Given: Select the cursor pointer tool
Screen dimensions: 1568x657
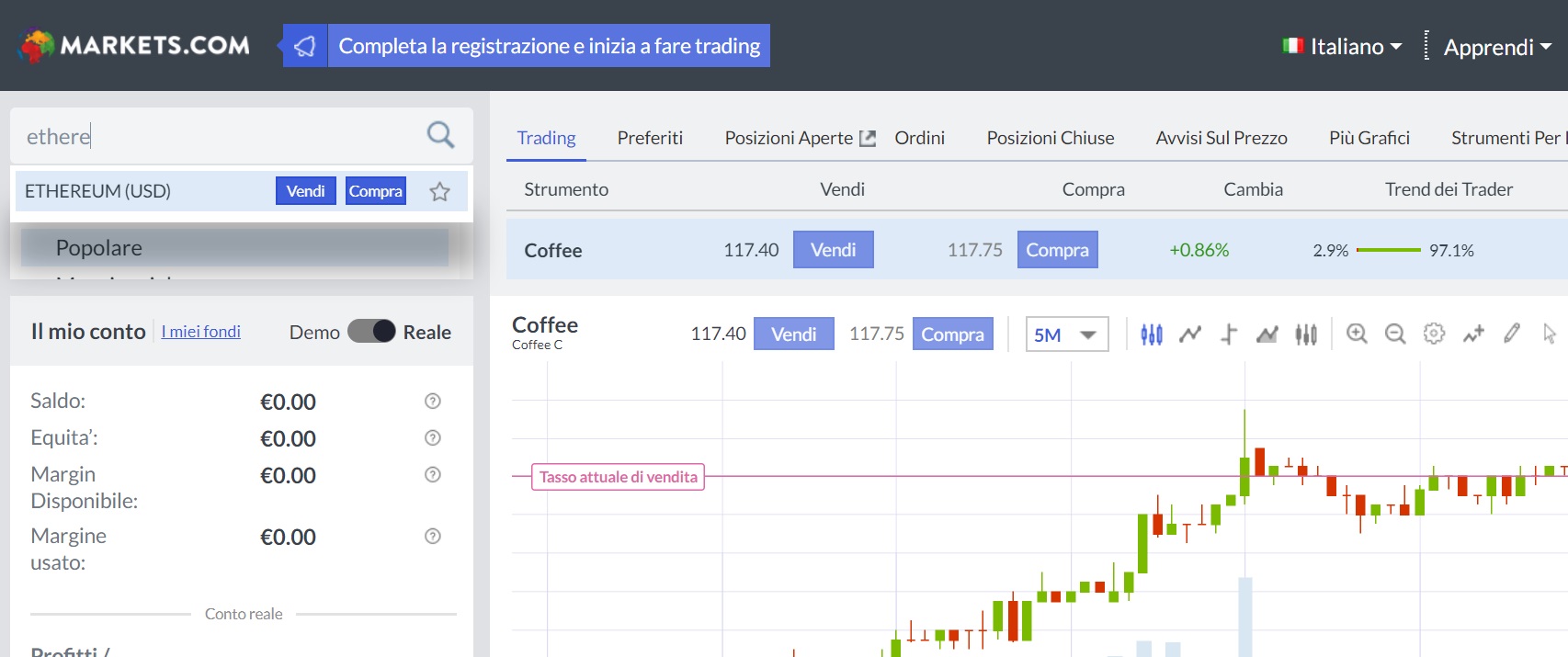Looking at the screenshot, I should (1550, 334).
